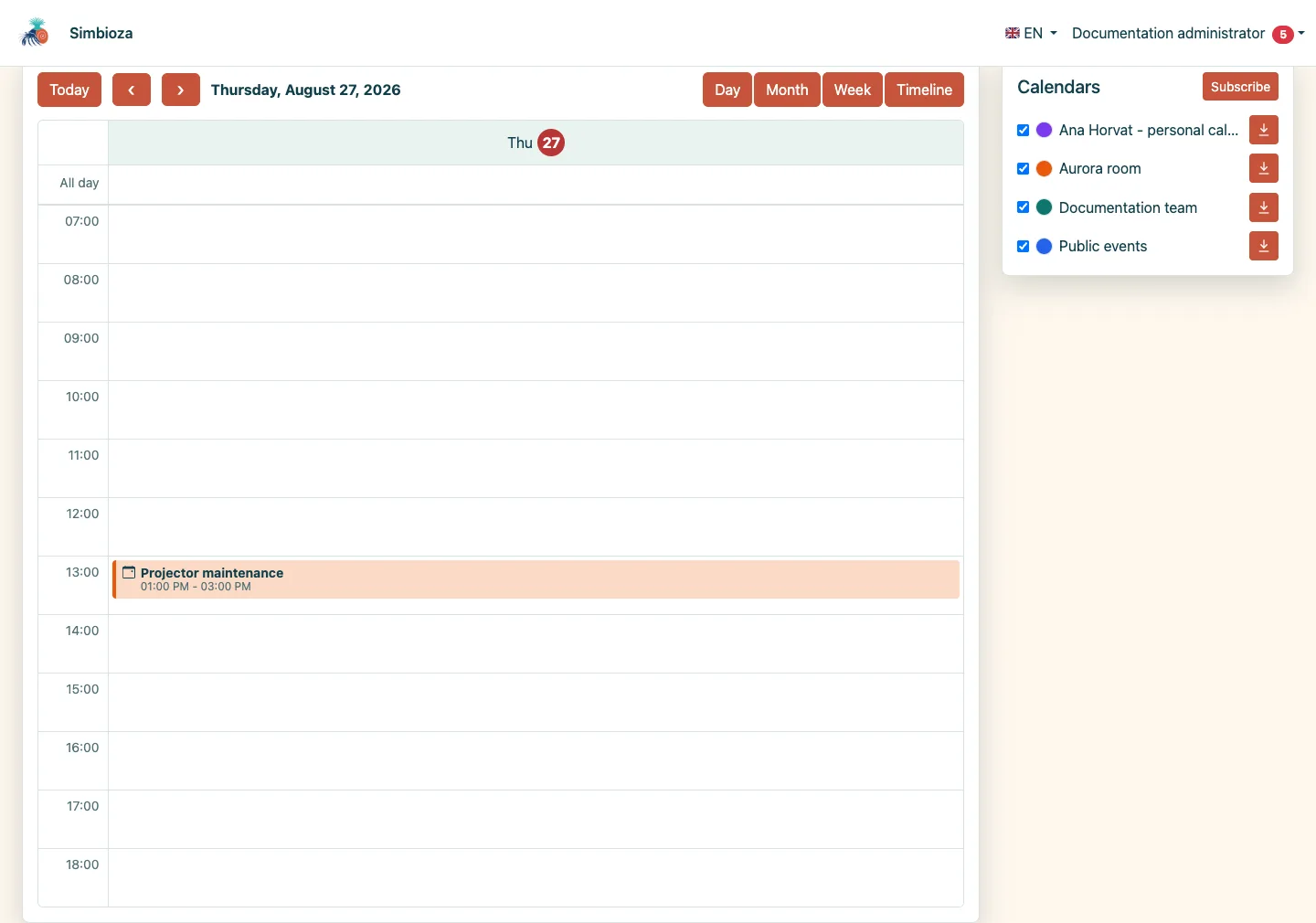The image size is (1316, 923).
Task: Uncheck the Ana Horvat personal calendar checkbox
Action: tap(1024, 130)
